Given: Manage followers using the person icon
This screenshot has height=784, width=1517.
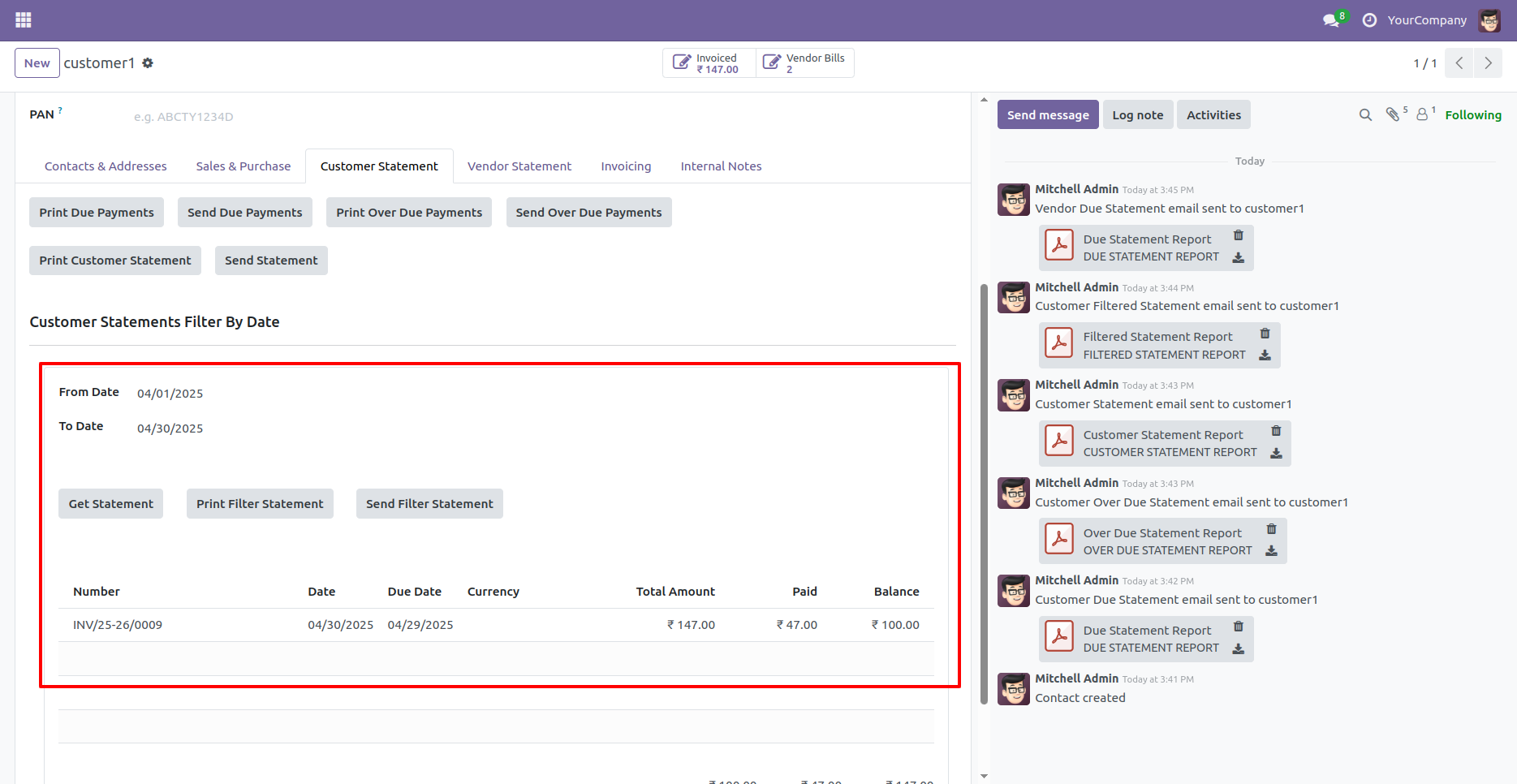Looking at the screenshot, I should [1423, 114].
